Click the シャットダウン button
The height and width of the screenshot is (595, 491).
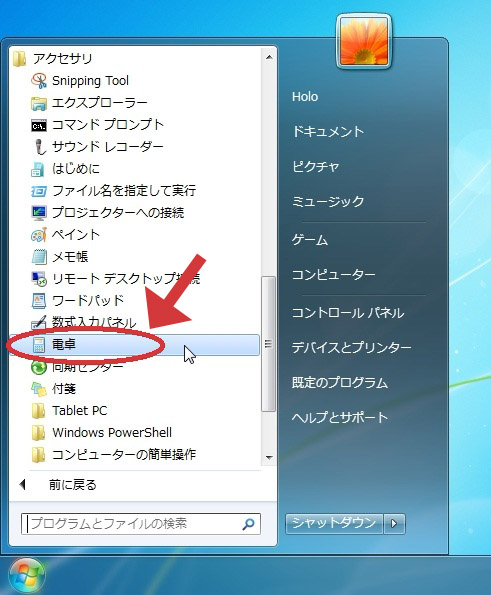click(x=334, y=524)
